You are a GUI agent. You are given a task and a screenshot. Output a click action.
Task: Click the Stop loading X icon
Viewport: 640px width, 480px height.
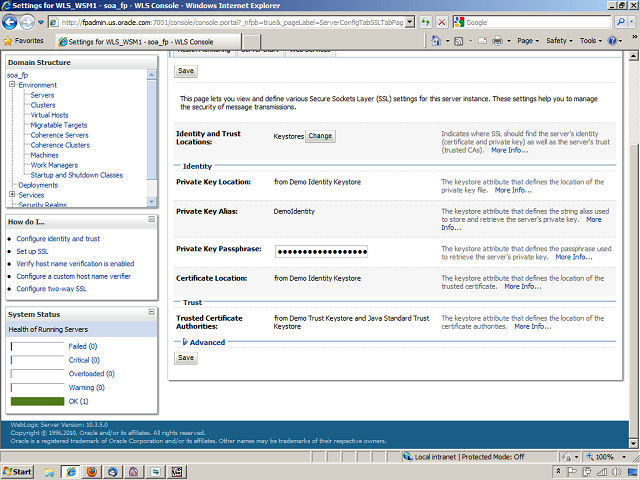(442, 21)
